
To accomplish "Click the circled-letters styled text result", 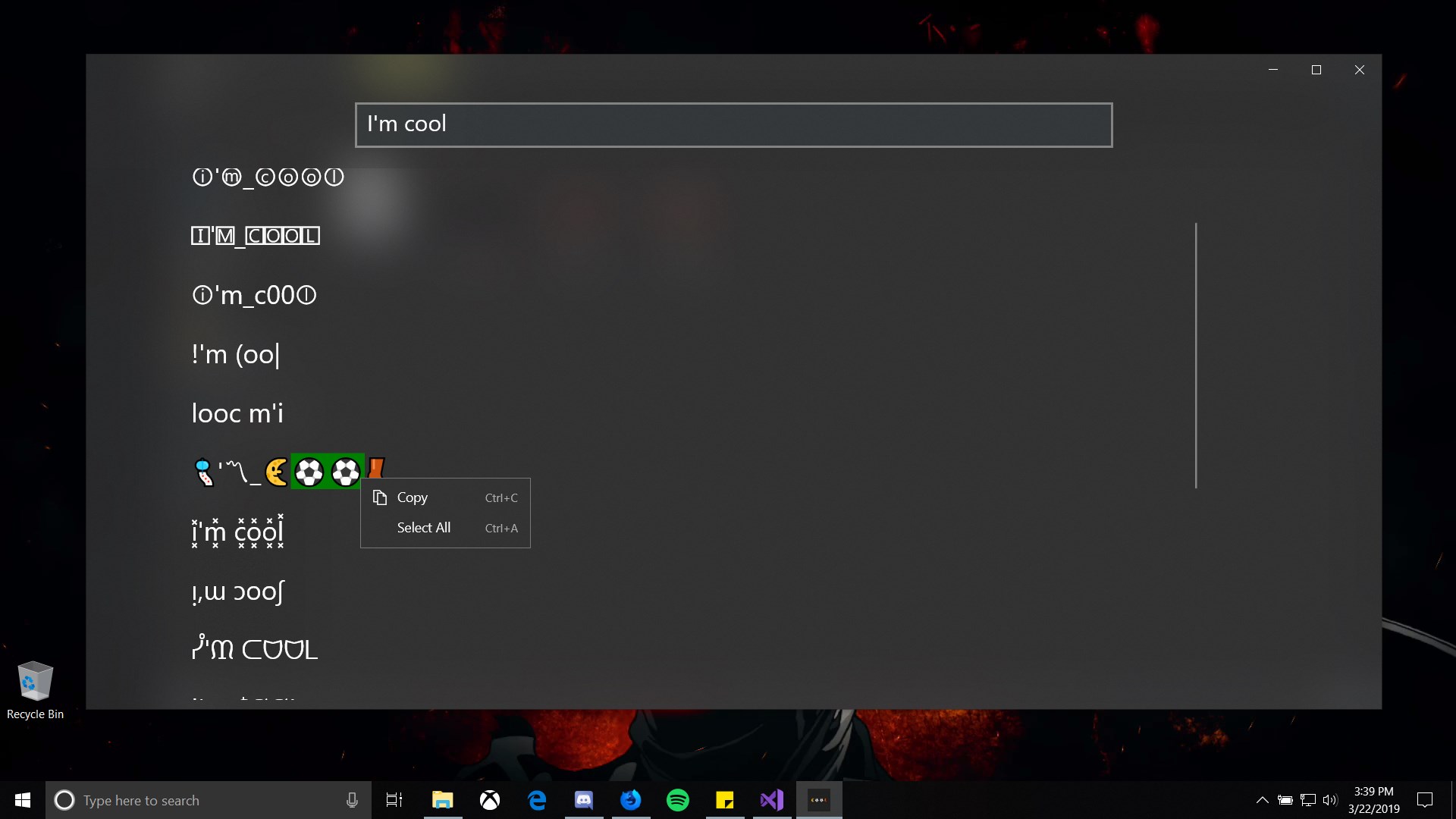I will 268,177.
